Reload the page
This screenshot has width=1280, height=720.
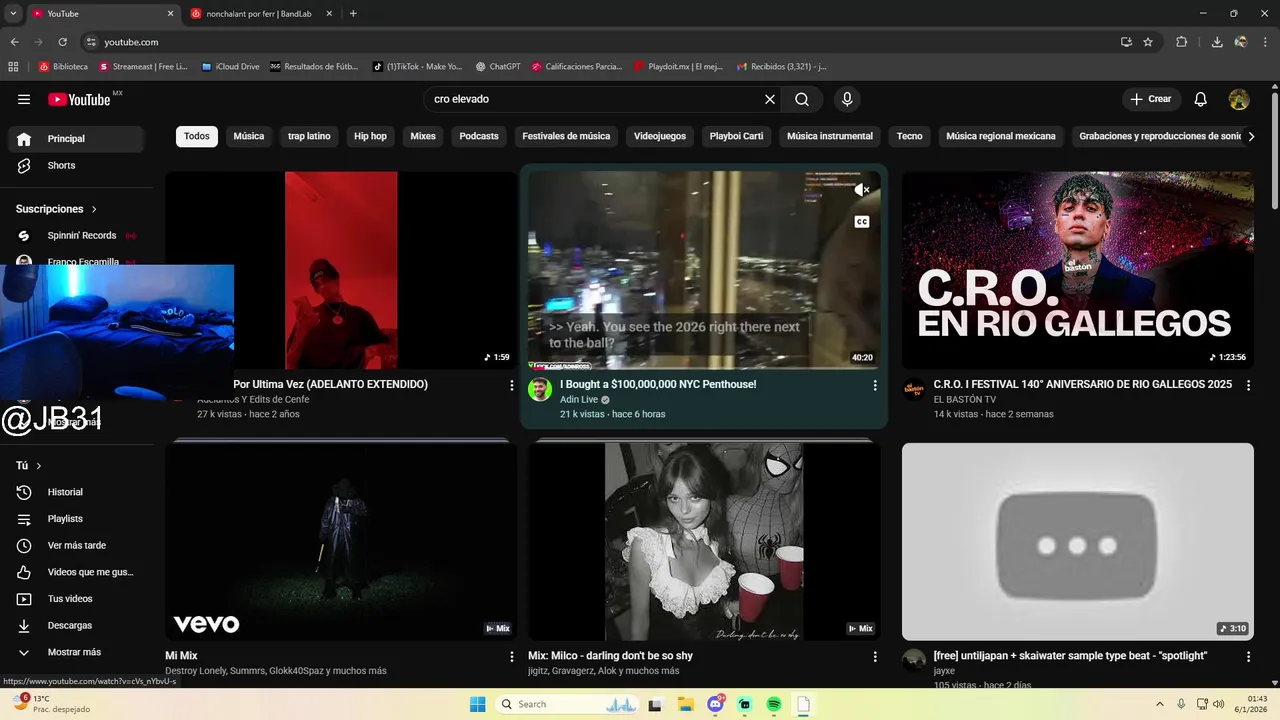click(x=62, y=42)
